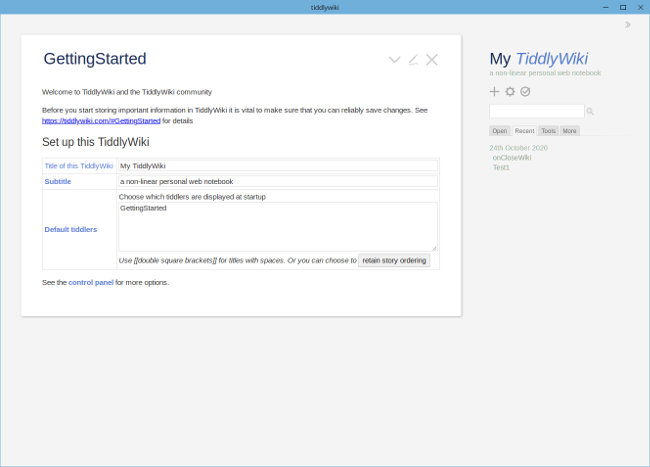This screenshot has width=650, height=467.
Task: Switch to the Tools tab
Action: tap(548, 131)
